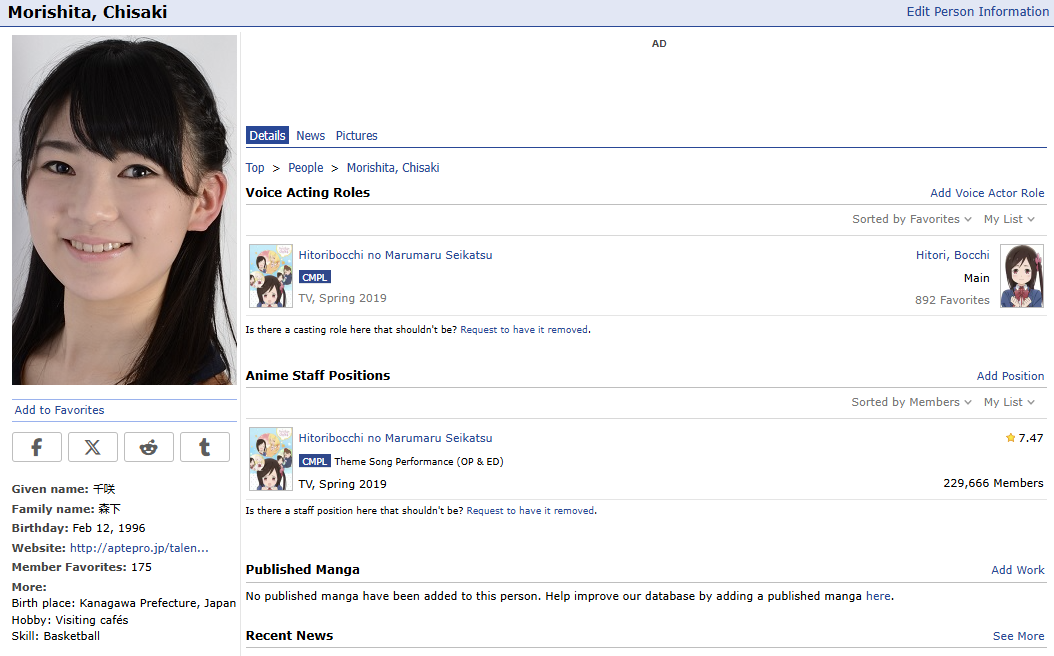Click Add Voice Actor Role link
1054x656 pixels.
pos(987,193)
